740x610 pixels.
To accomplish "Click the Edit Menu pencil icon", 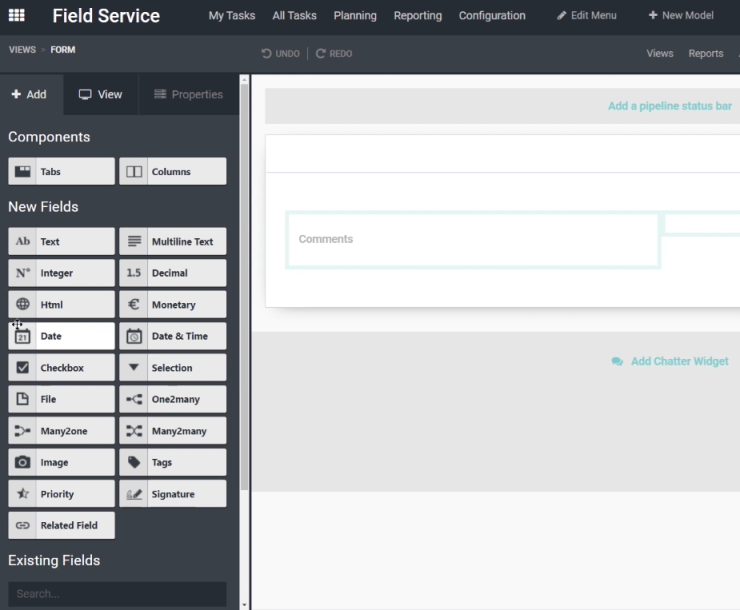I will tap(561, 16).
